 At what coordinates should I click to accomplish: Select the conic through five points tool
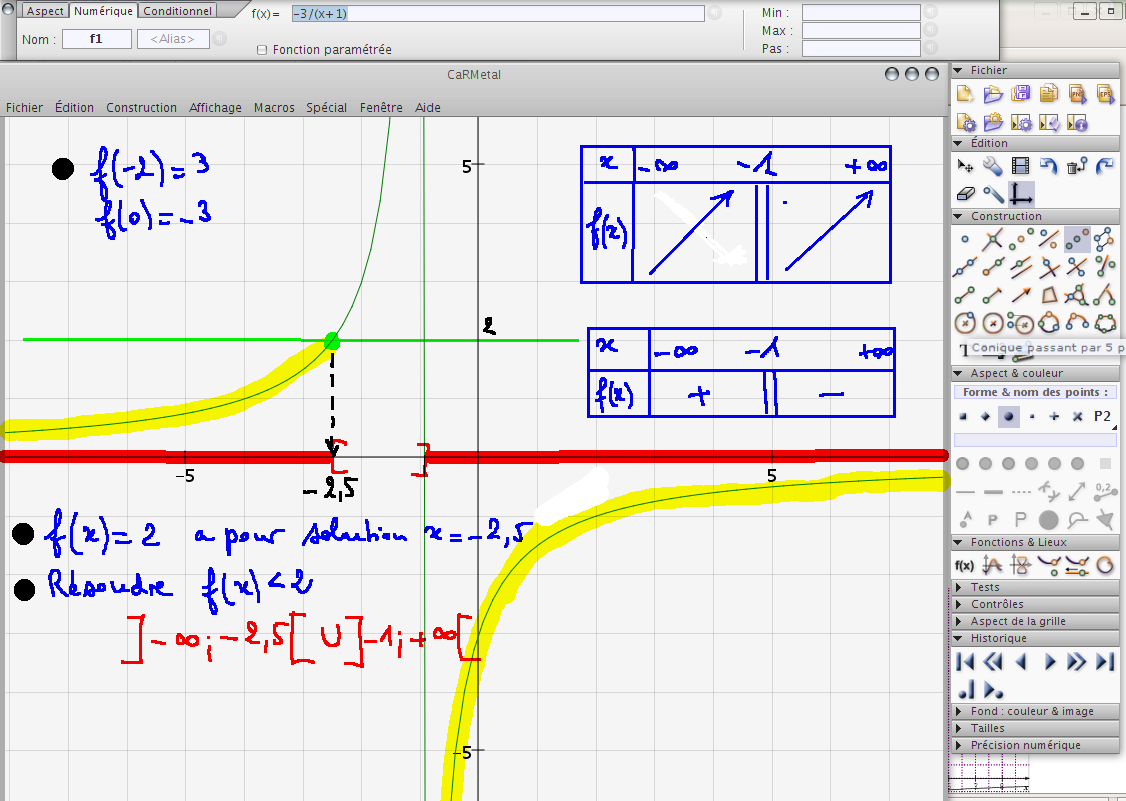(x=1106, y=323)
